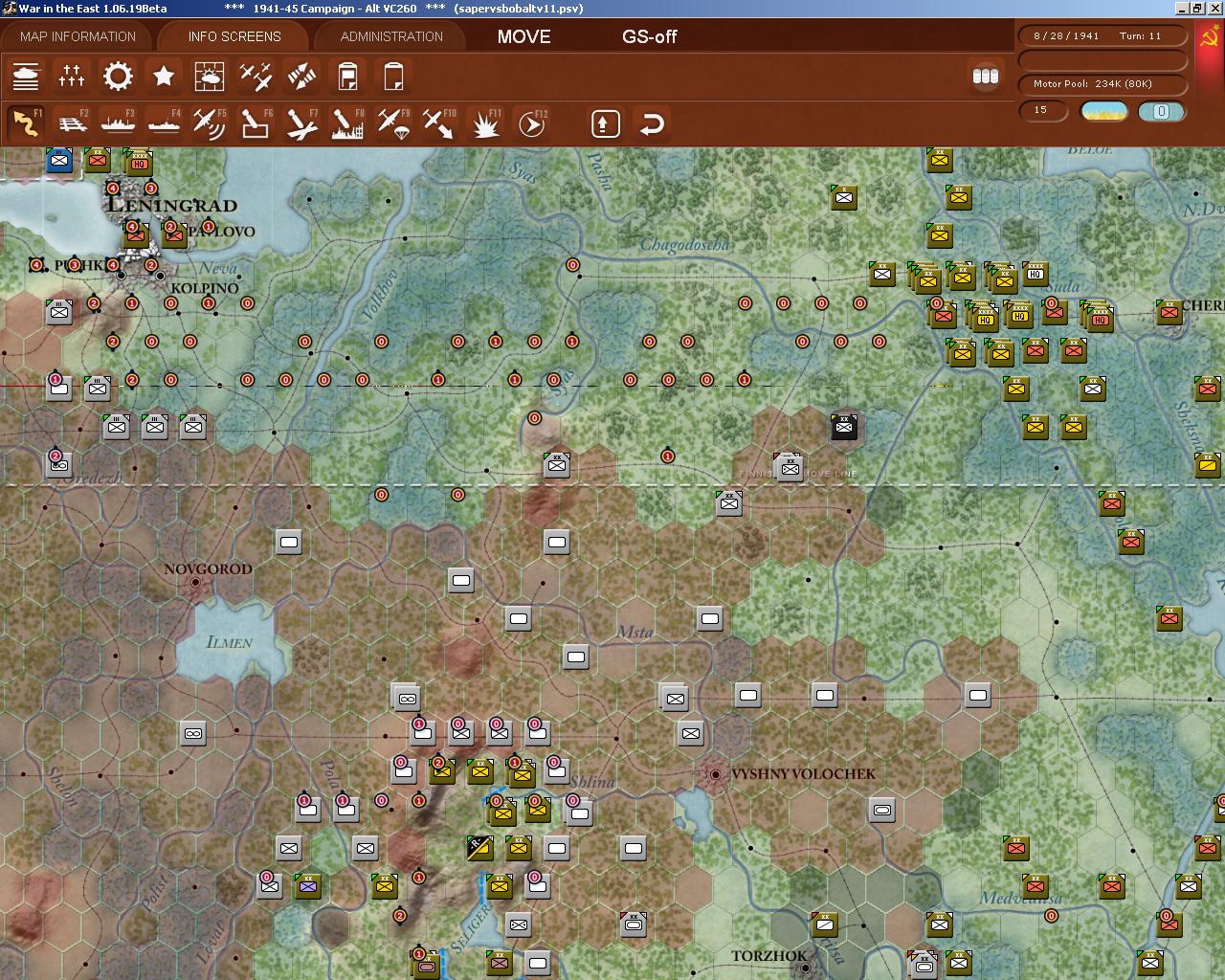
Task: Click the Vyshny Volochek city hex
Action: click(x=714, y=773)
